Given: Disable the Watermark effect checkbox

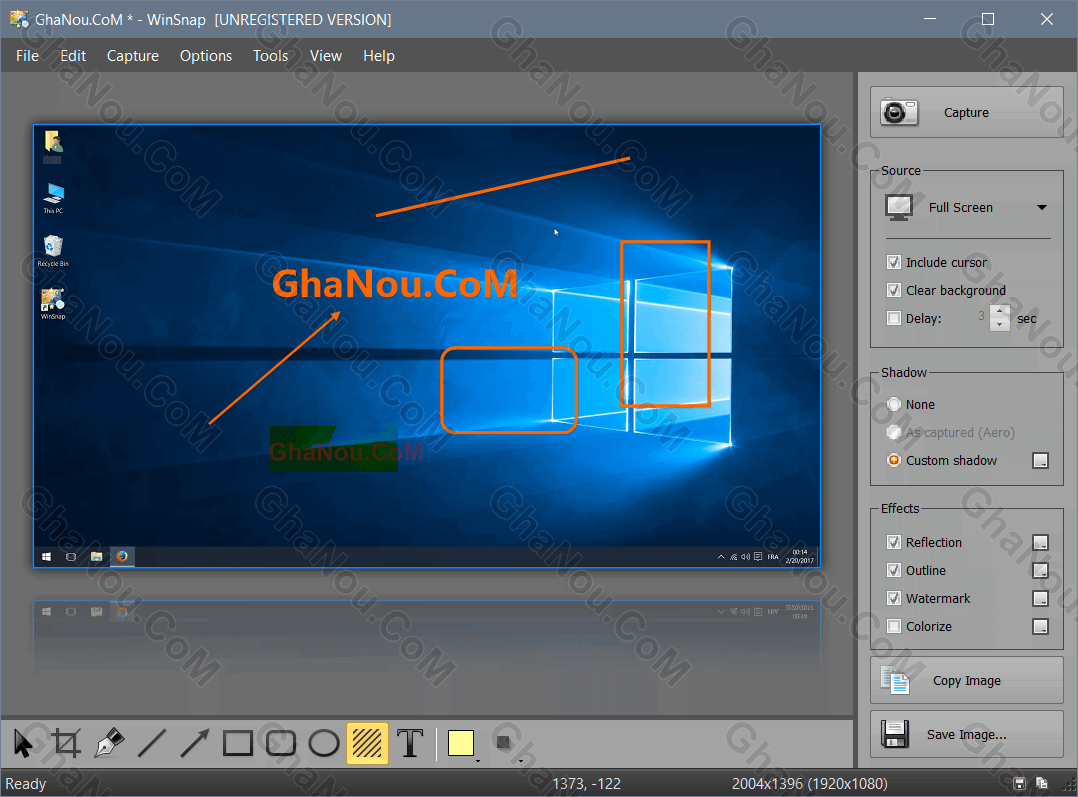Looking at the screenshot, I should 894,598.
